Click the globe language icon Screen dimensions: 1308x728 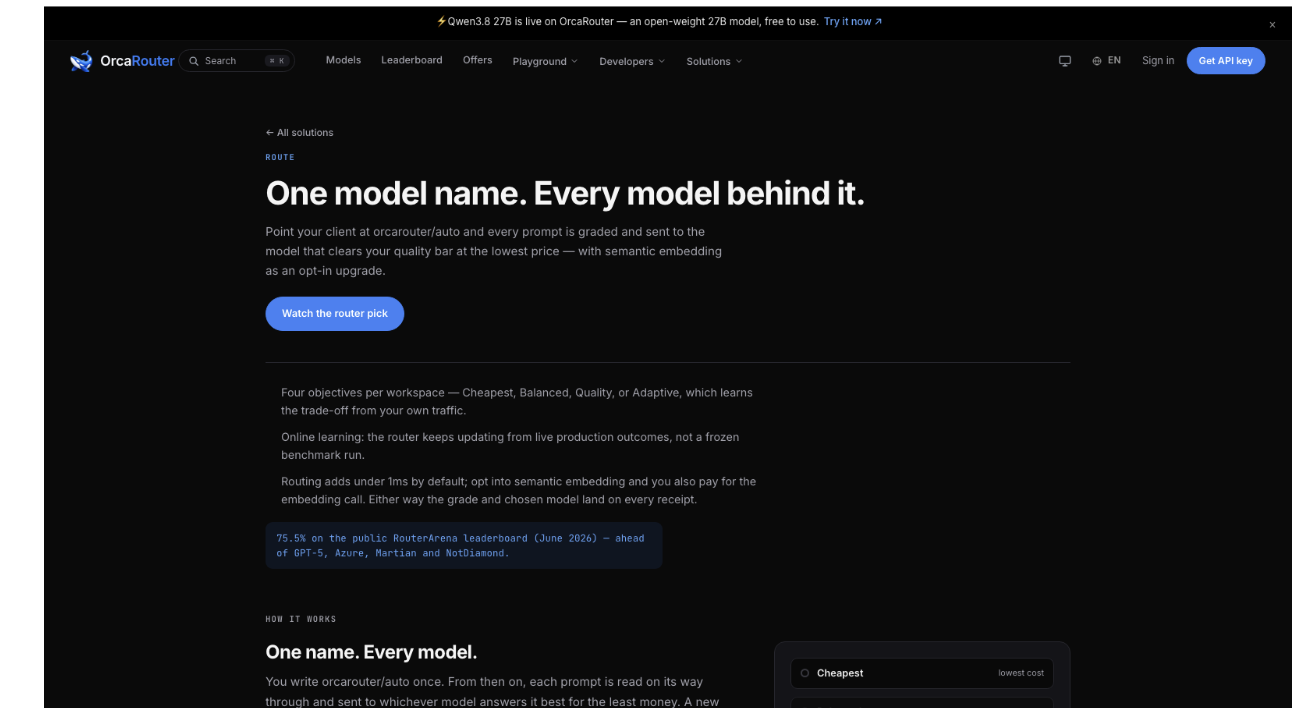[x=1097, y=61]
